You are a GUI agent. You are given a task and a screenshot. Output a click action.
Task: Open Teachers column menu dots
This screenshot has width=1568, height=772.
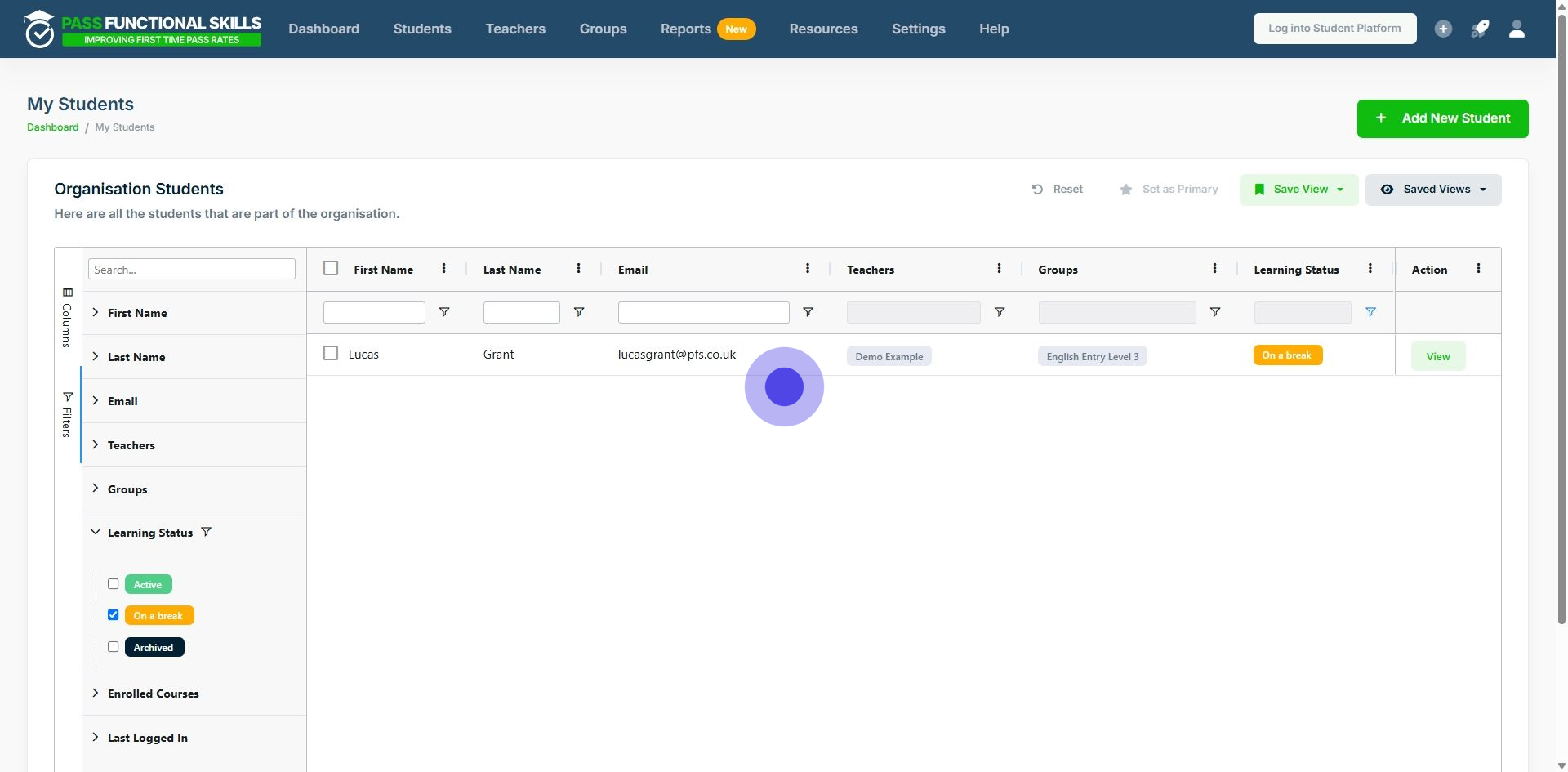pyautogui.click(x=999, y=269)
